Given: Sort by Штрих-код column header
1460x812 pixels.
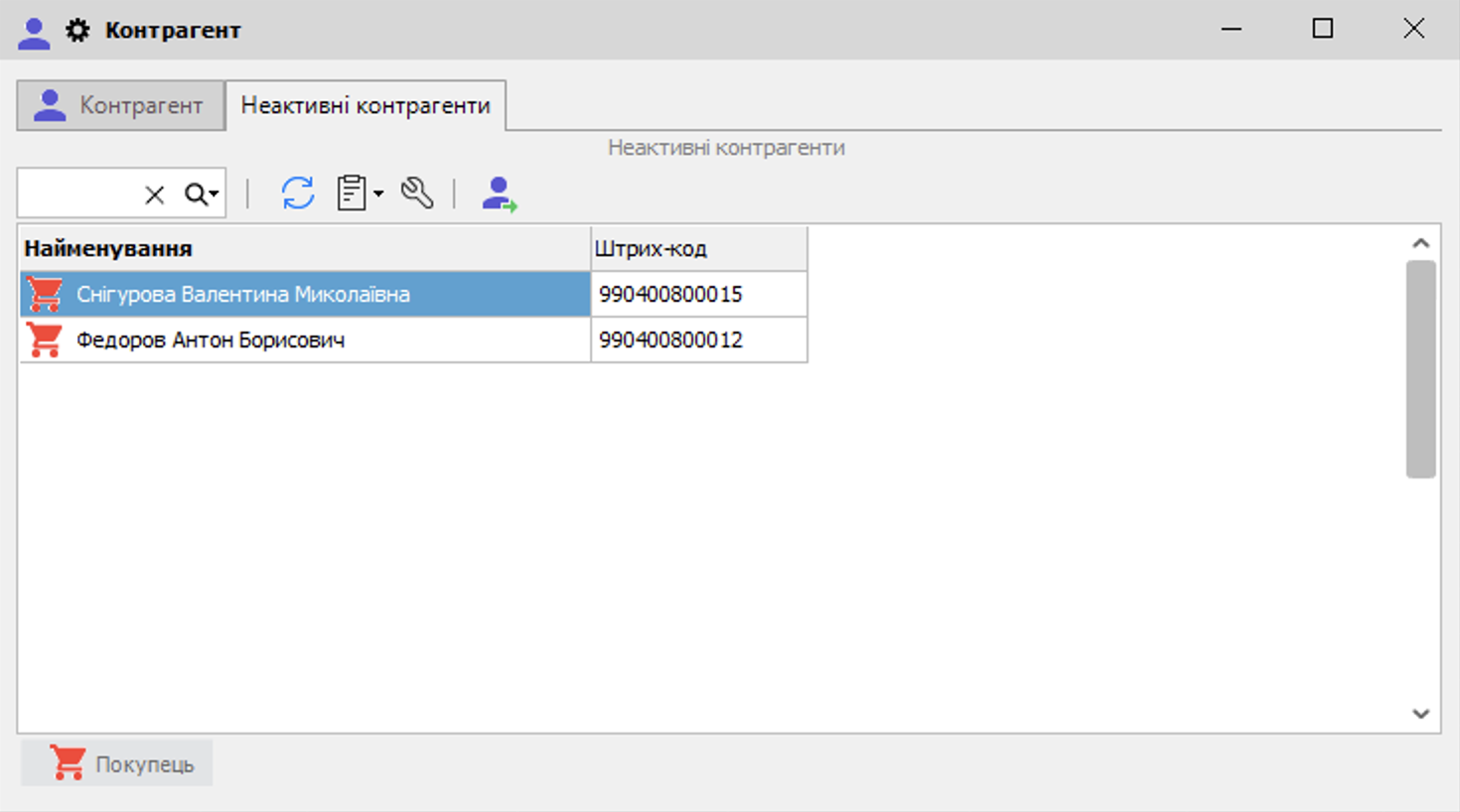Looking at the screenshot, I should click(x=699, y=248).
